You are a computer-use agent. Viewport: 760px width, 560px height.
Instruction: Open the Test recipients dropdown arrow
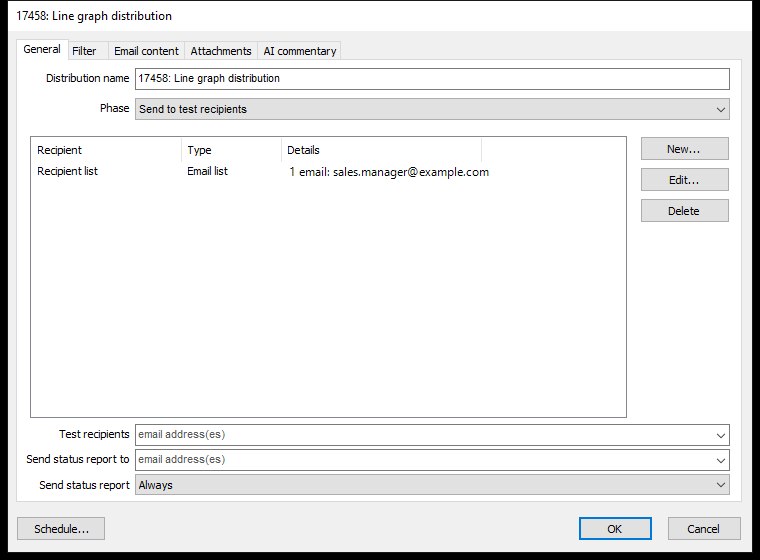point(721,435)
